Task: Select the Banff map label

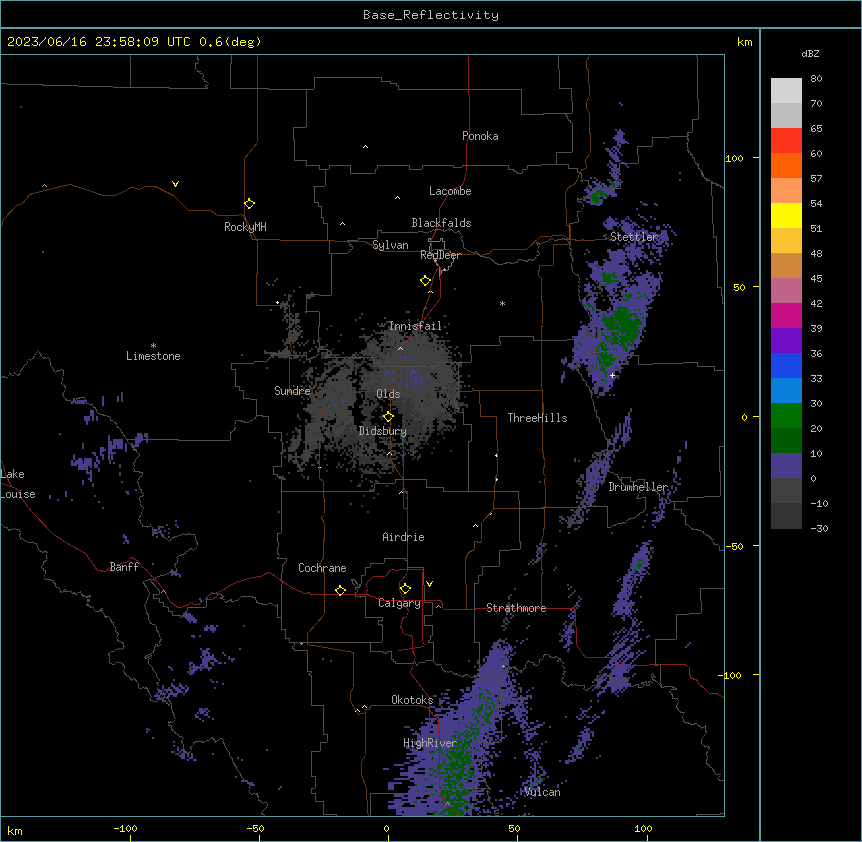Action: coord(124,567)
